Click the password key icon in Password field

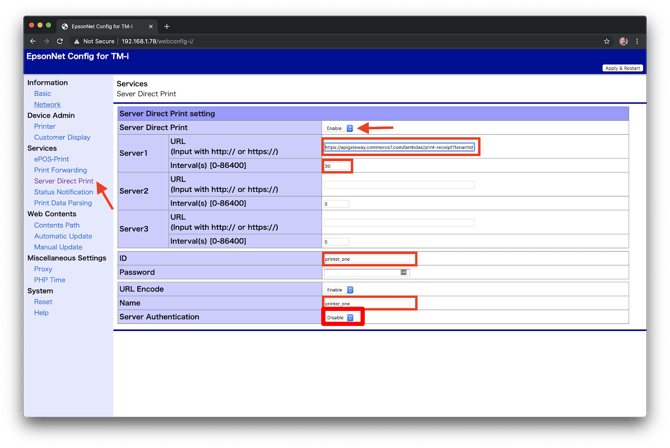click(404, 272)
